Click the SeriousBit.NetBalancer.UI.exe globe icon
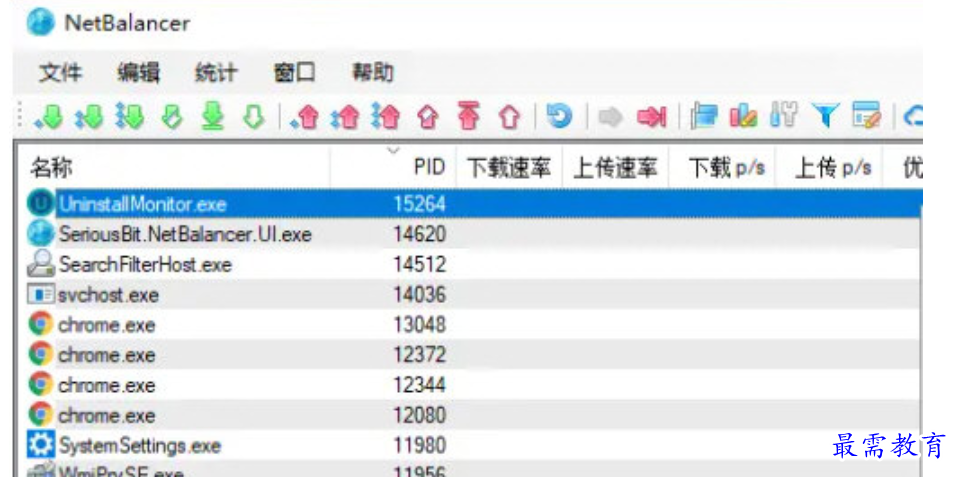The width and height of the screenshot is (954, 477). (x=40, y=234)
